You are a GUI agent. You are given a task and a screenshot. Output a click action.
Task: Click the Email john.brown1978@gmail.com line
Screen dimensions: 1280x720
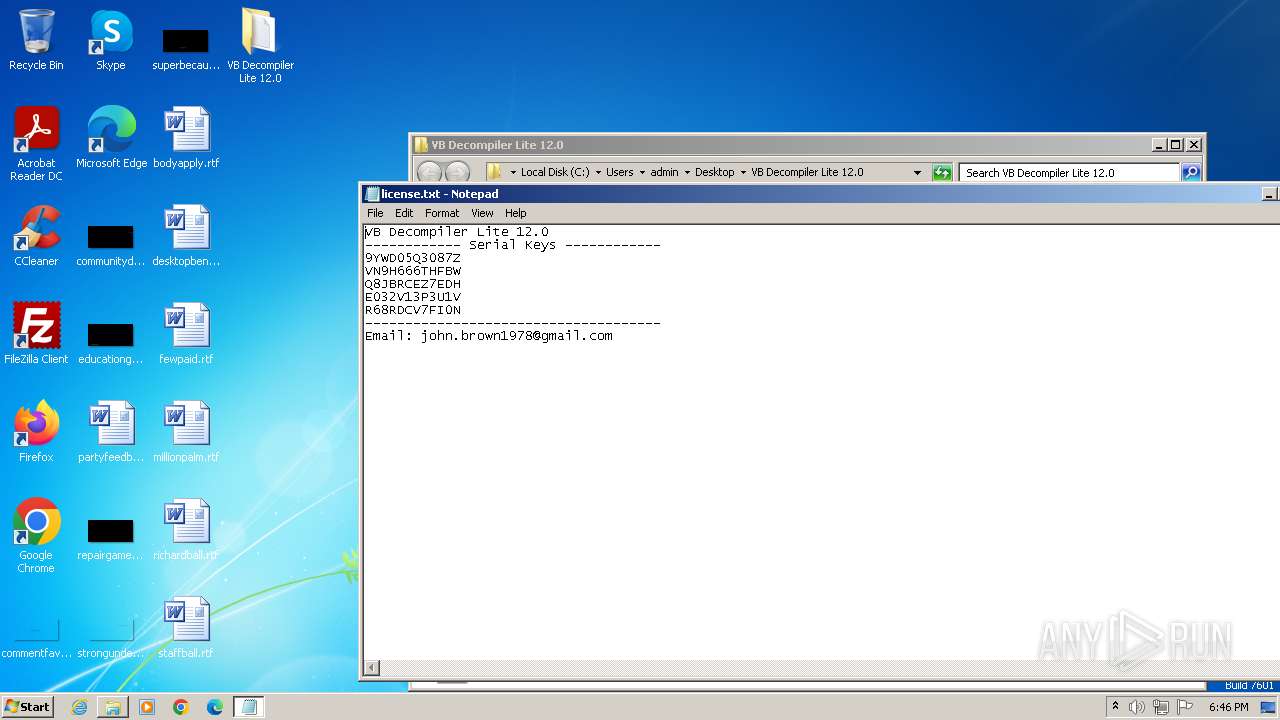pyautogui.click(x=489, y=336)
